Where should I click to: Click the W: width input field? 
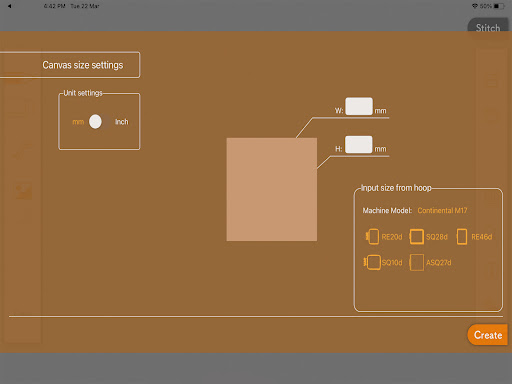[x=359, y=106]
